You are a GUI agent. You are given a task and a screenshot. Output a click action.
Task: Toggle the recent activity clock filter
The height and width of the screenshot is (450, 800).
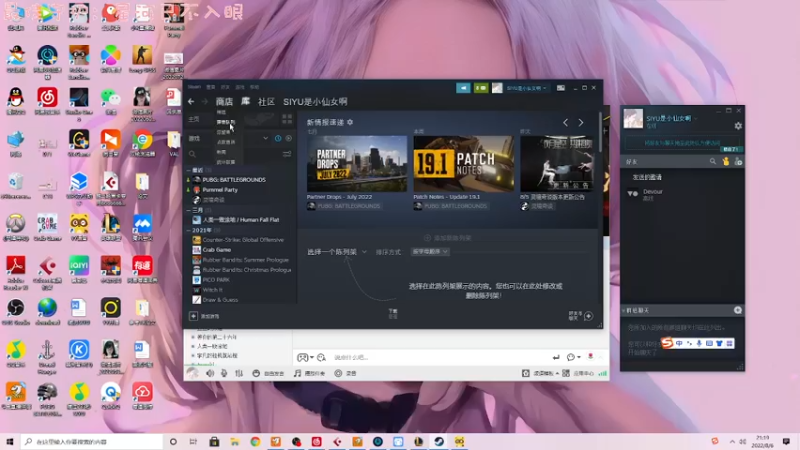click(278, 138)
